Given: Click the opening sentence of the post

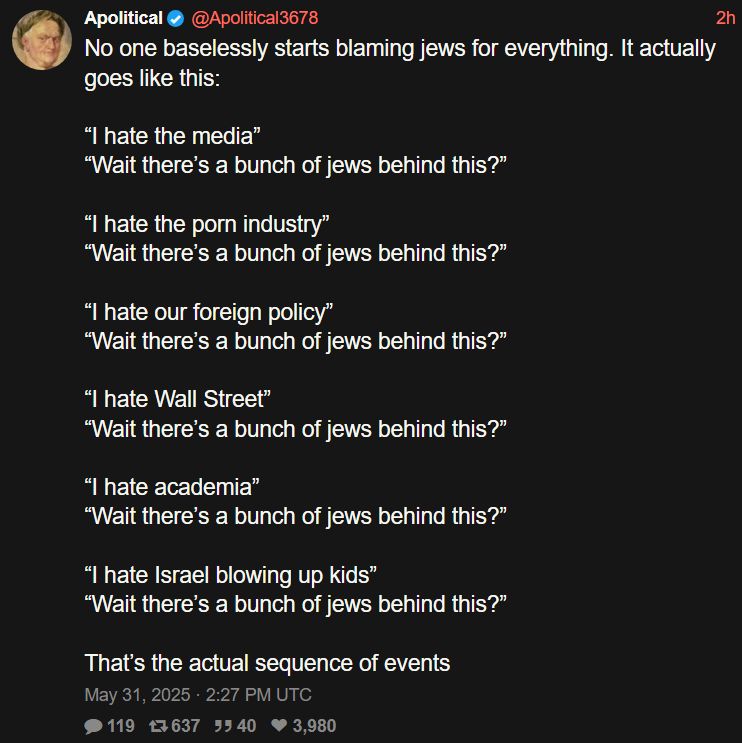Looking at the screenshot, I should click(400, 49).
